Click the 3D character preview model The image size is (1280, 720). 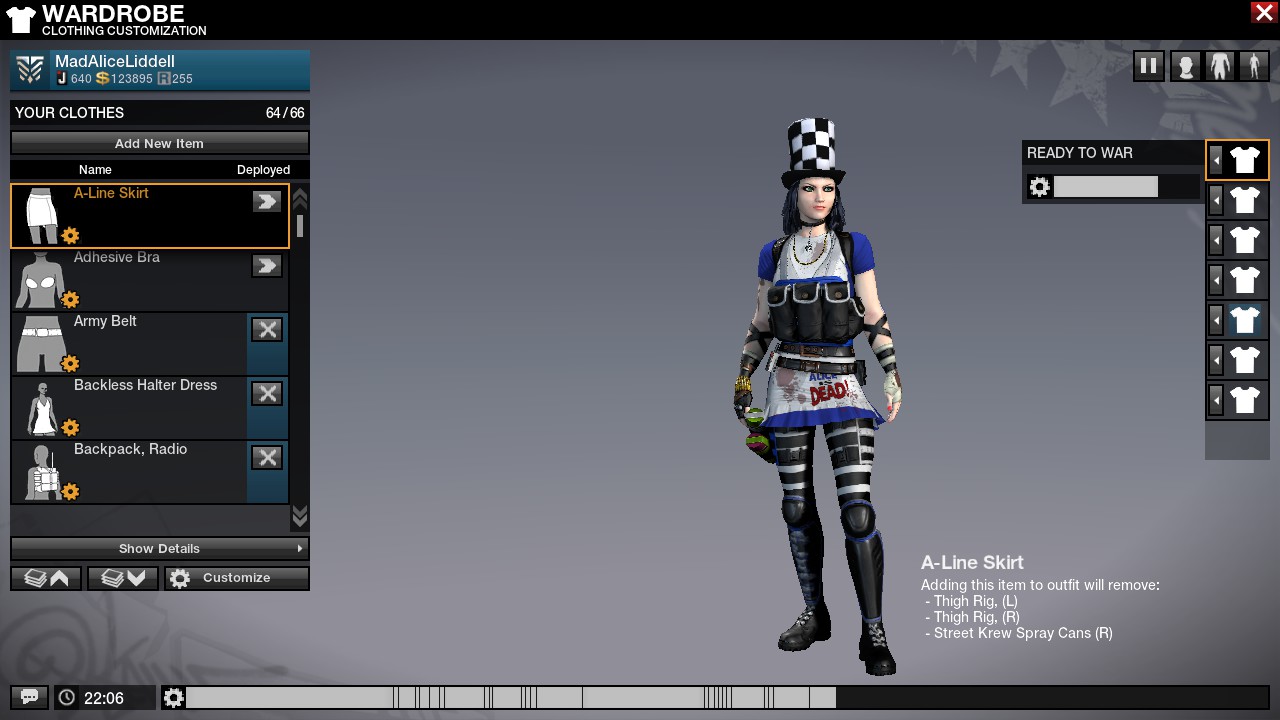click(x=820, y=395)
